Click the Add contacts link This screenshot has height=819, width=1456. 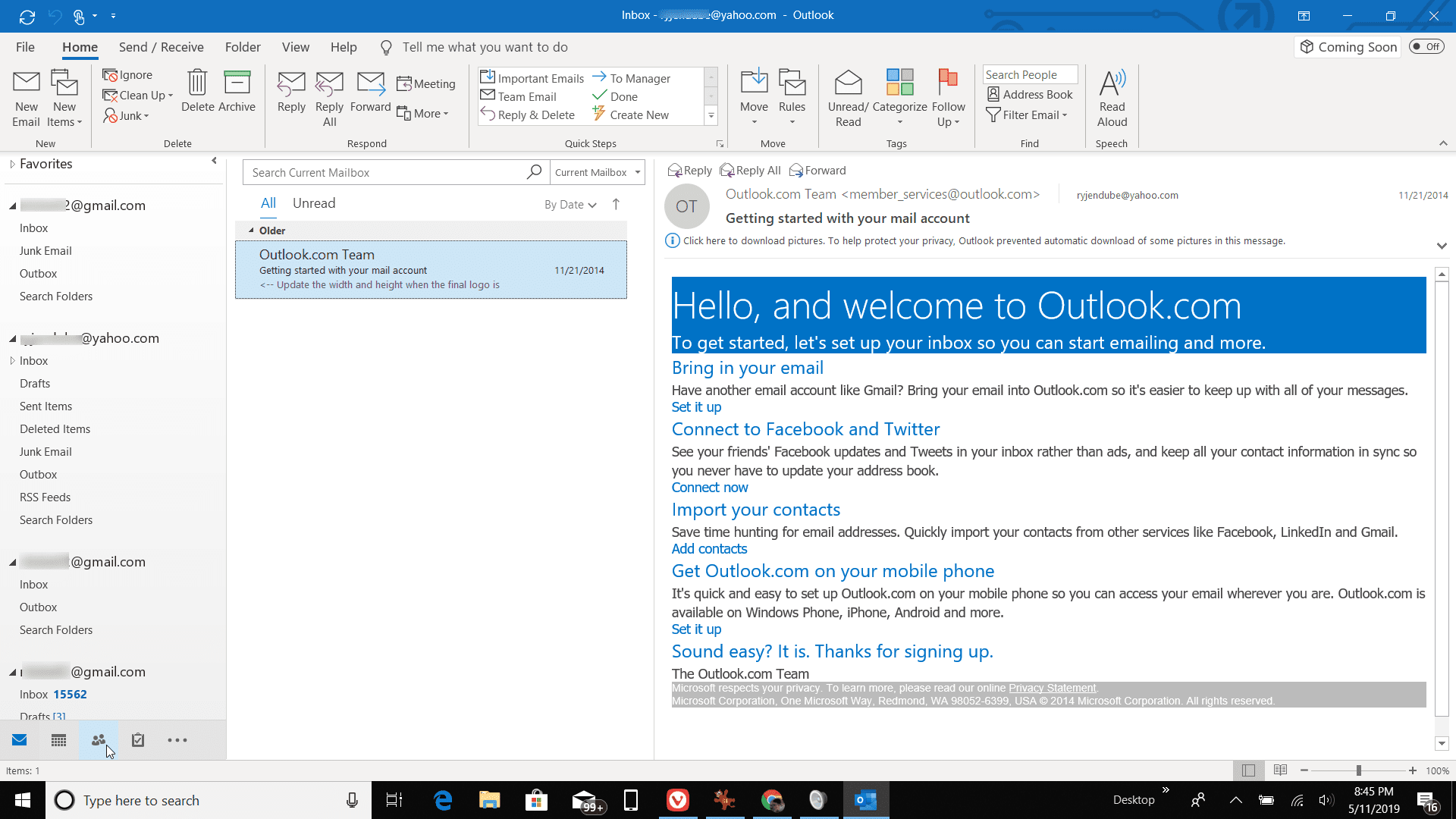pos(709,549)
